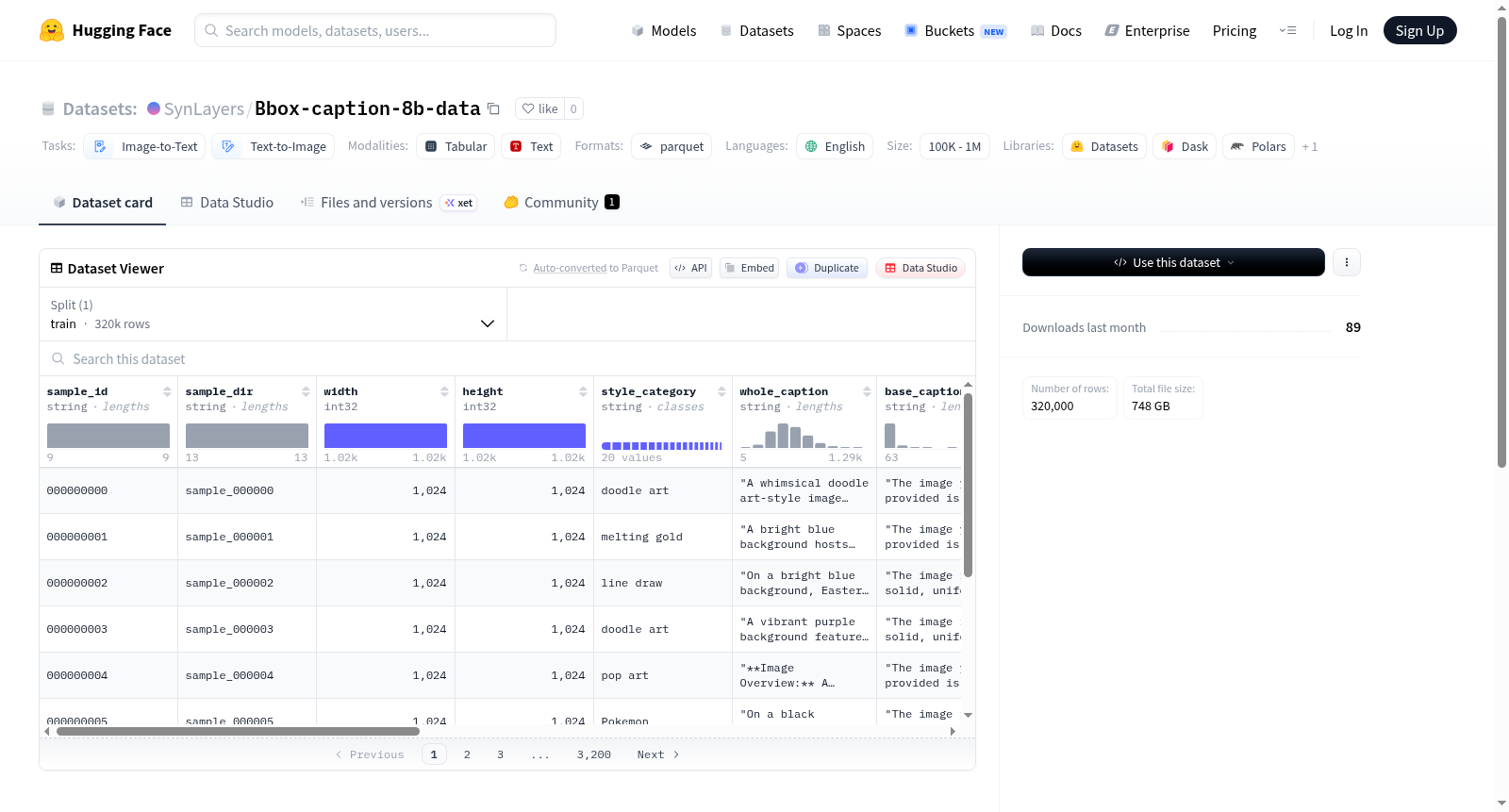Image resolution: width=1509 pixels, height=812 pixels.
Task: Like the dataset with the heart button
Action: tap(540, 108)
